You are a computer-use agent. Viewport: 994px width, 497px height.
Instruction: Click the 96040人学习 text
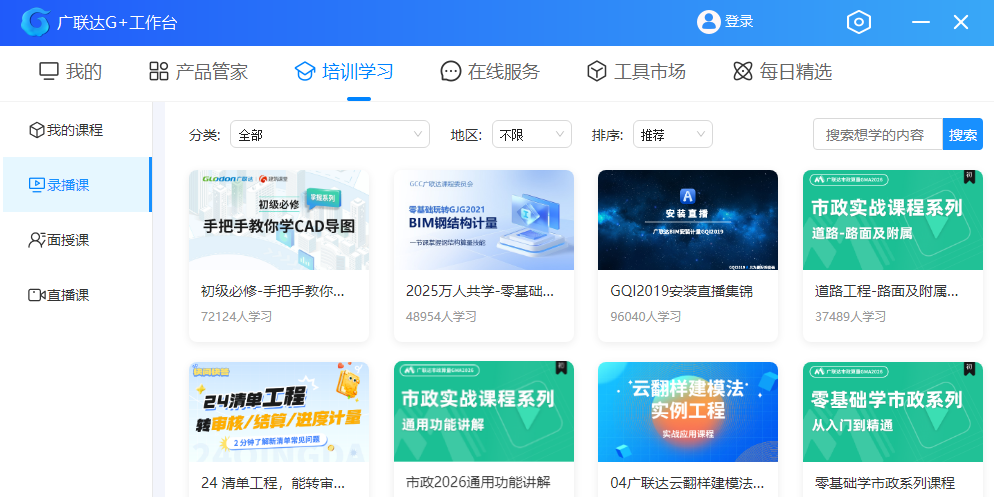pos(646,316)
